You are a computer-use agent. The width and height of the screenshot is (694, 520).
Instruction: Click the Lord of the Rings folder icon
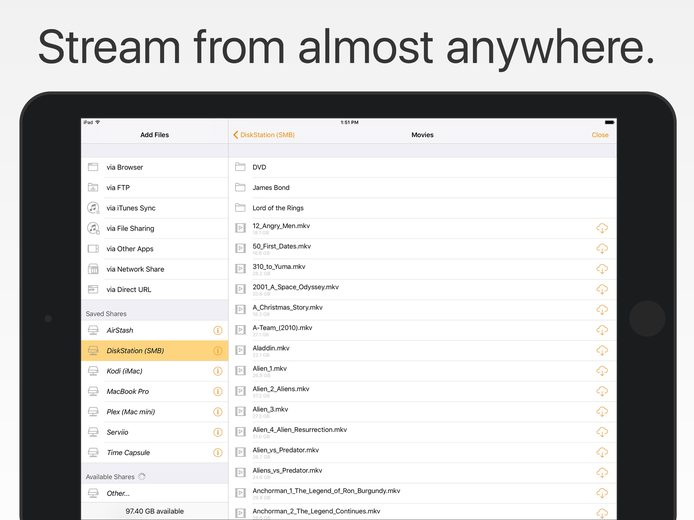pyautogui.click(x=240, y=208)
